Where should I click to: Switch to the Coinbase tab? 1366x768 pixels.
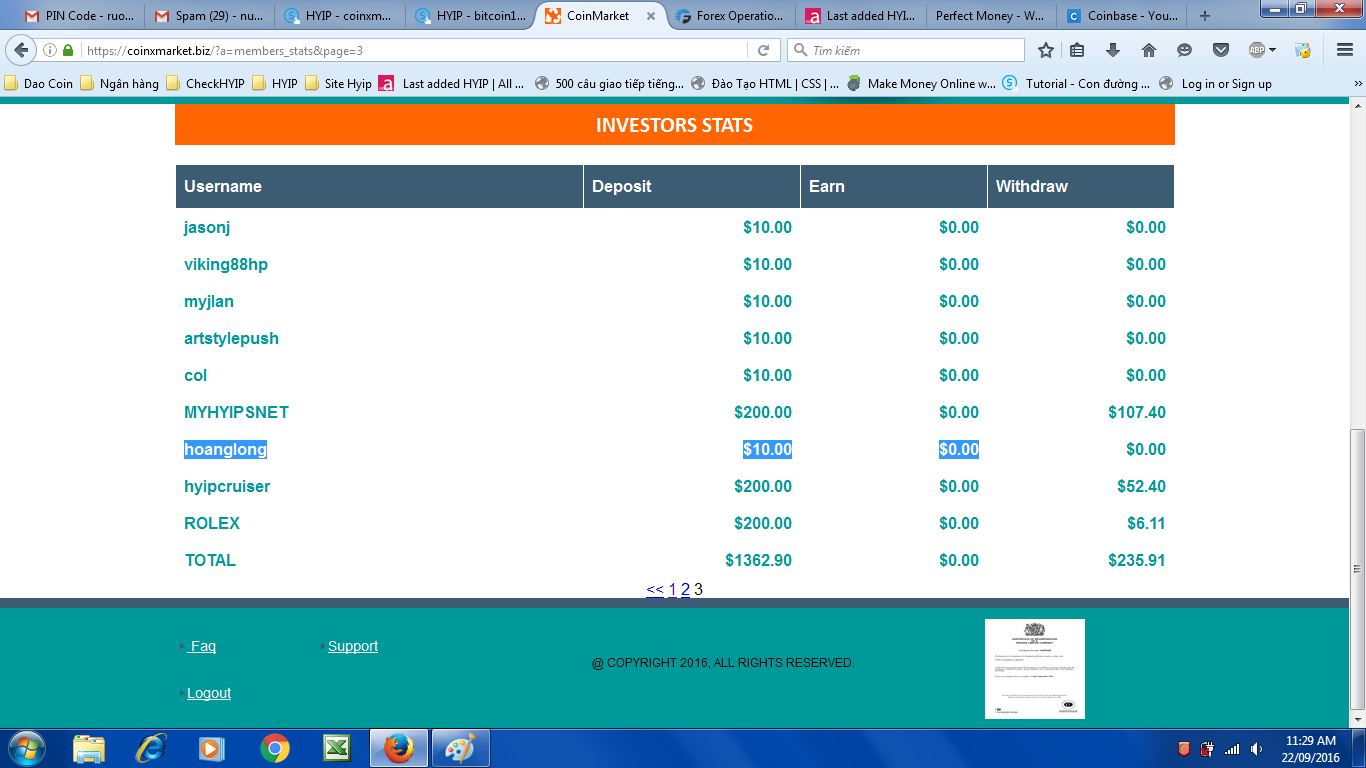pos(1120,16)
